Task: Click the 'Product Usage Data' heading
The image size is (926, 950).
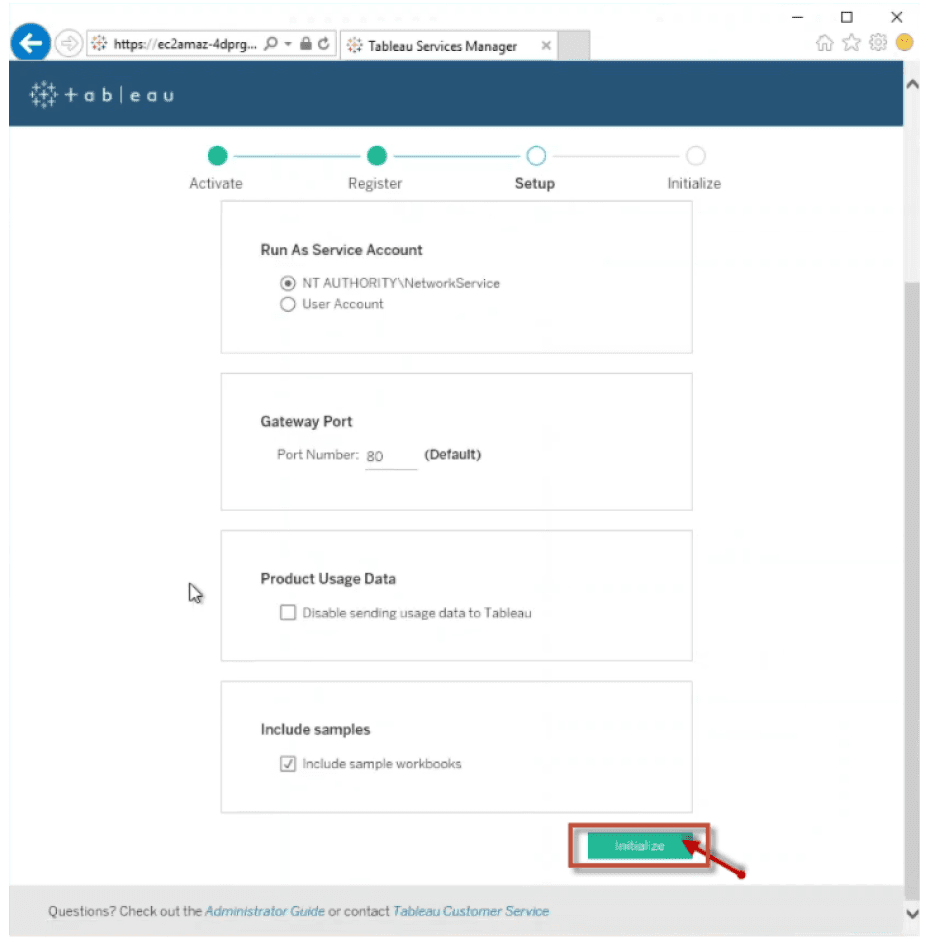Action: (x=328, y=579)
